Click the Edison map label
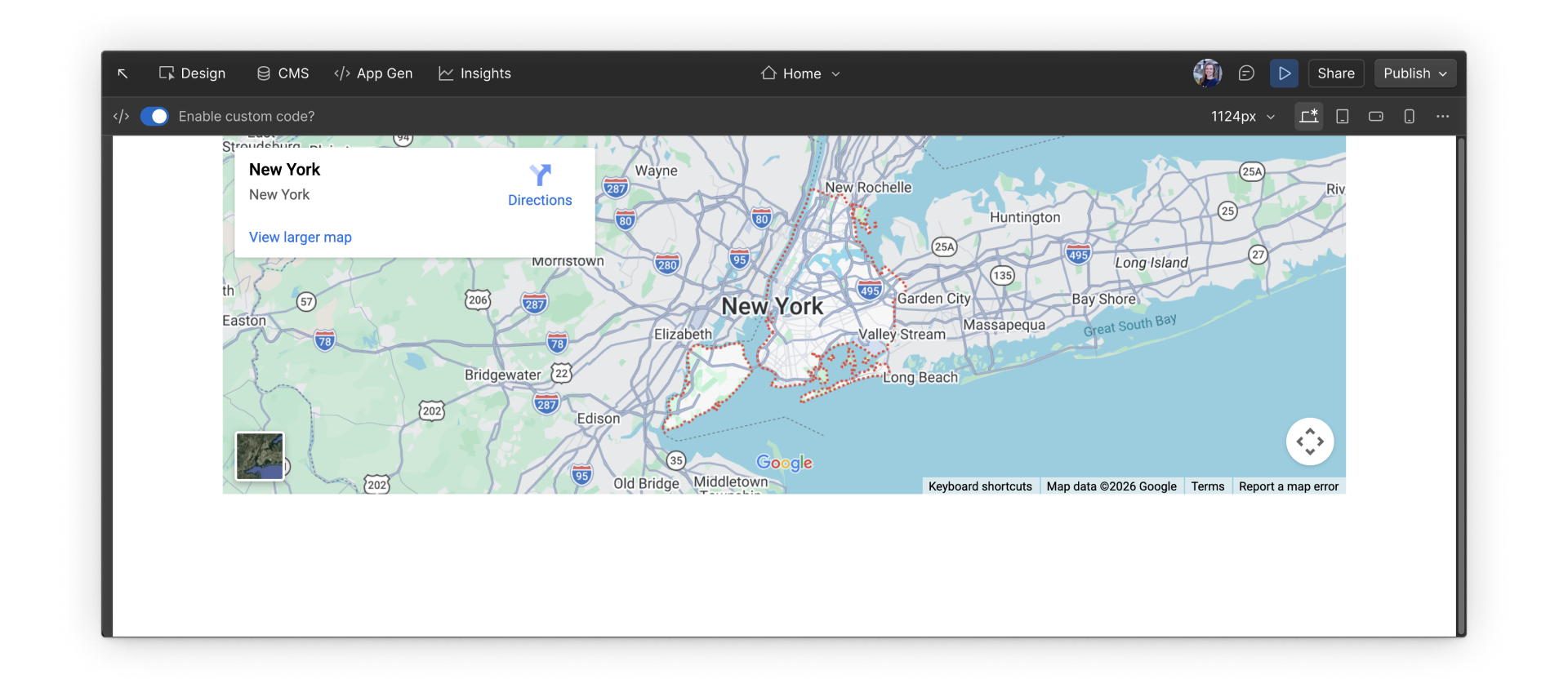This screenshot has width=1568, height=688. (x=599, y=419)
